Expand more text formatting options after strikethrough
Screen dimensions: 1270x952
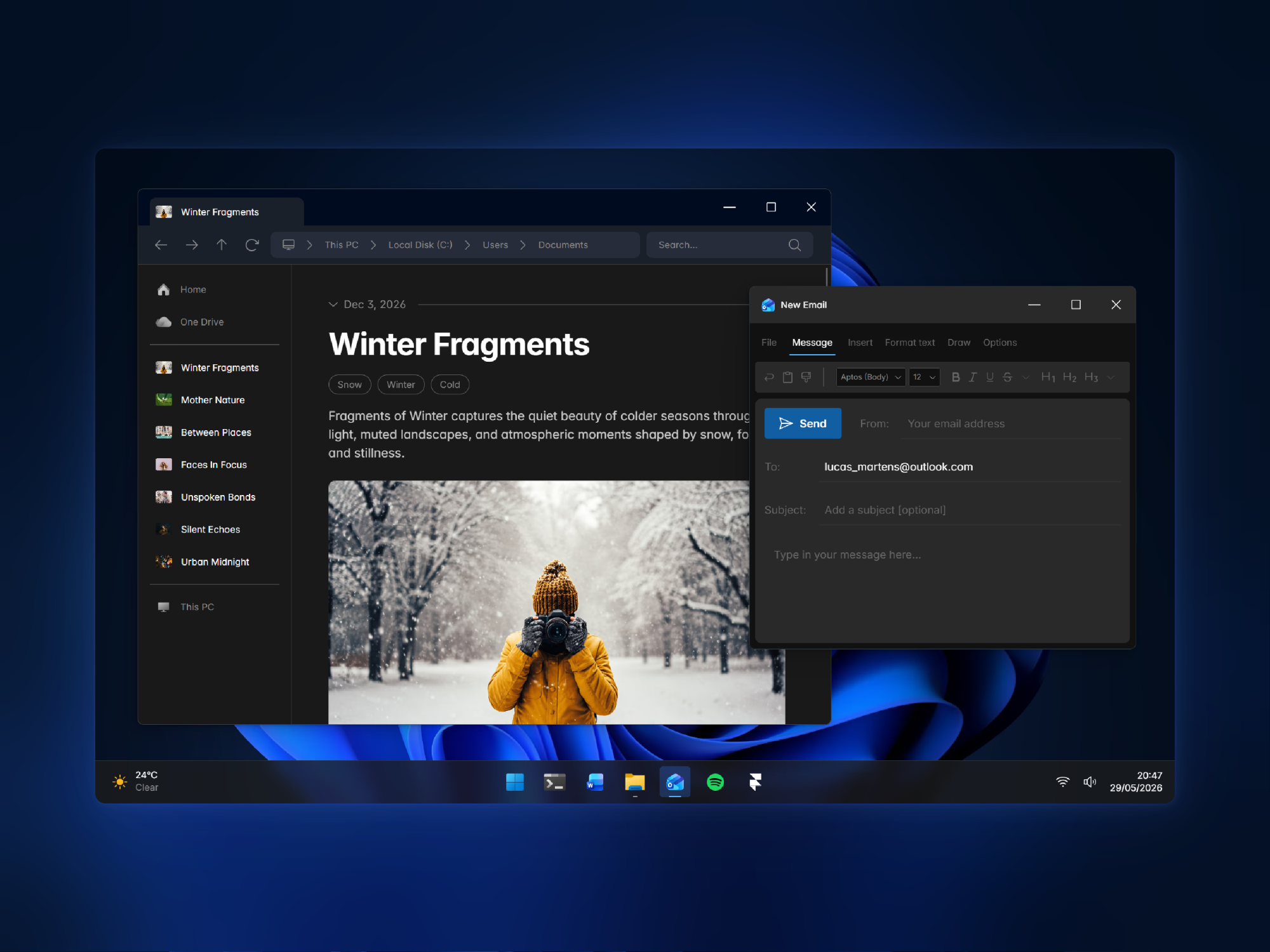(x=1026, y=377)
